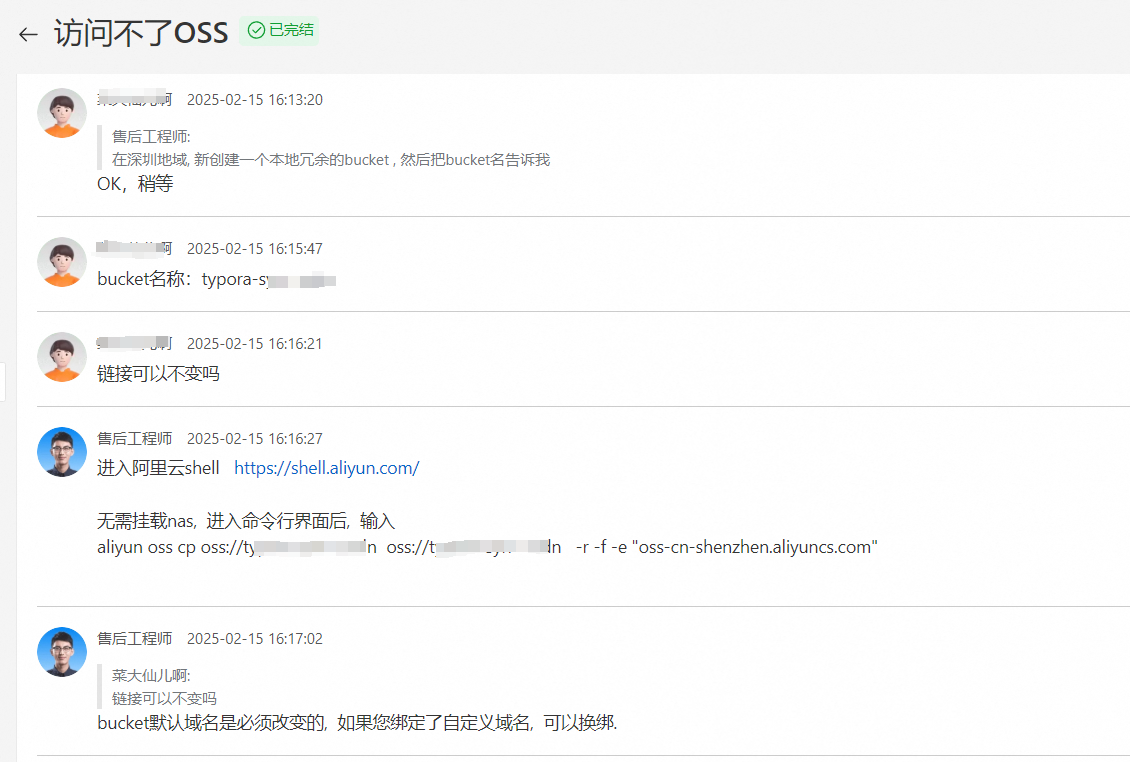This screenshot has width=1130, height=762.
Task: Click the reply text OK，稍等
Action: pos(135,184)
